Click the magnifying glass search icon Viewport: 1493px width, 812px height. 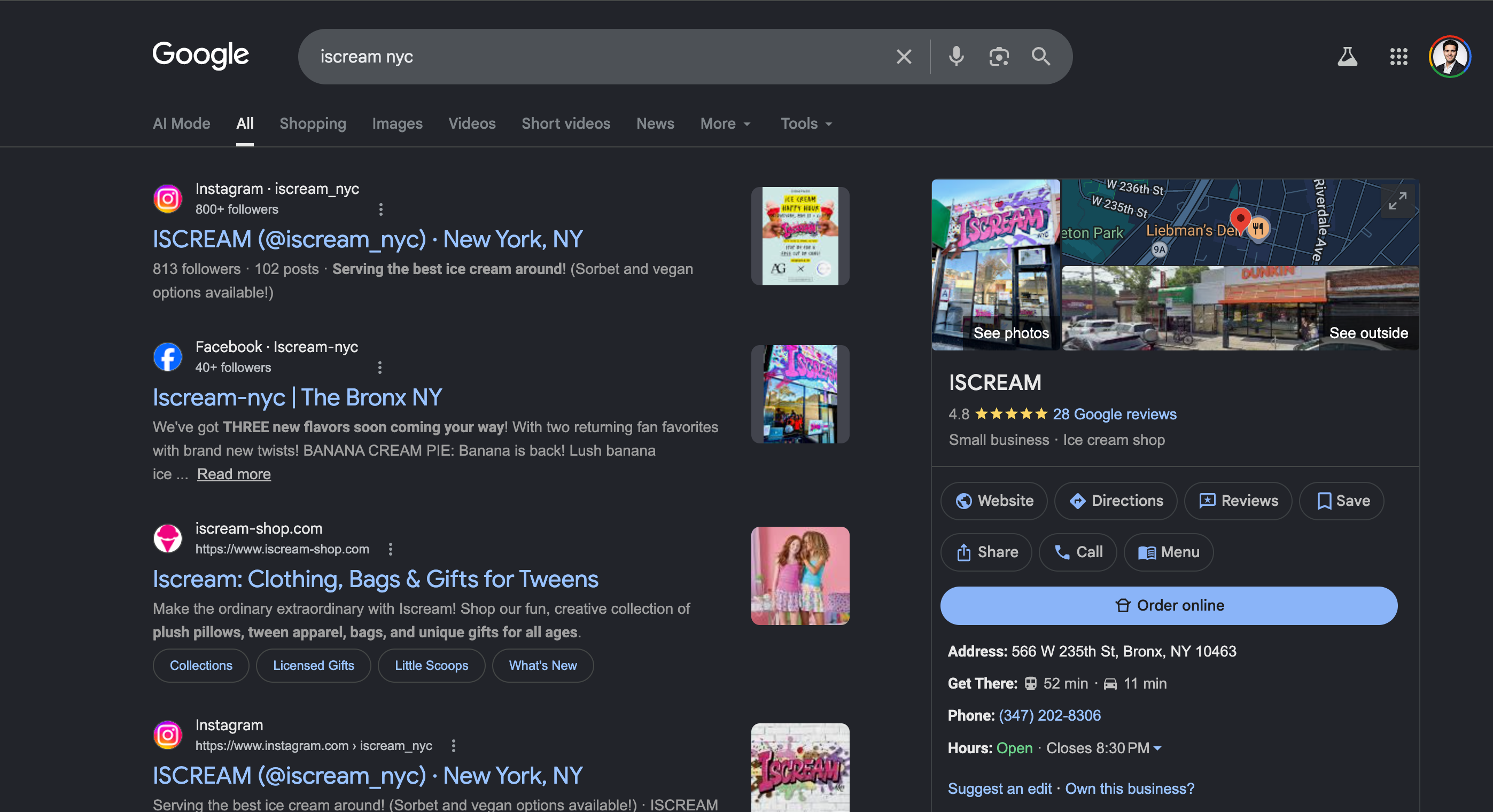click(x=1041, y=57)
